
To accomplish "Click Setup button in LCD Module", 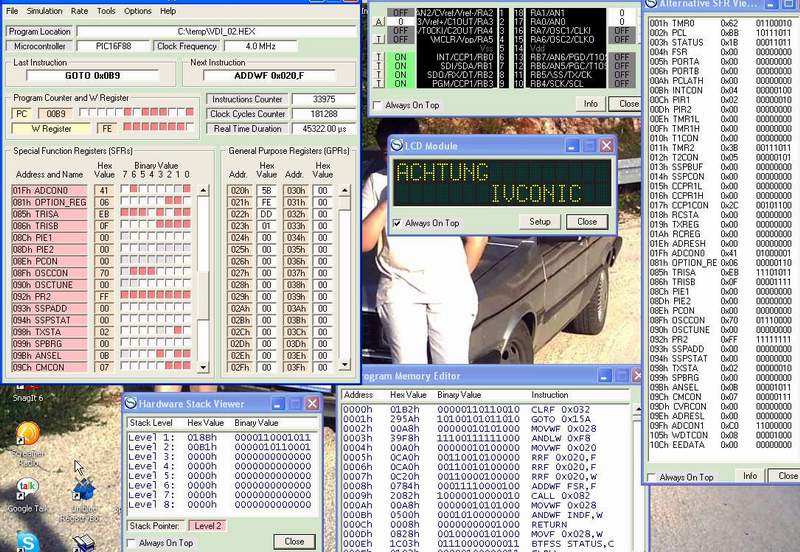I will (540, 222).
